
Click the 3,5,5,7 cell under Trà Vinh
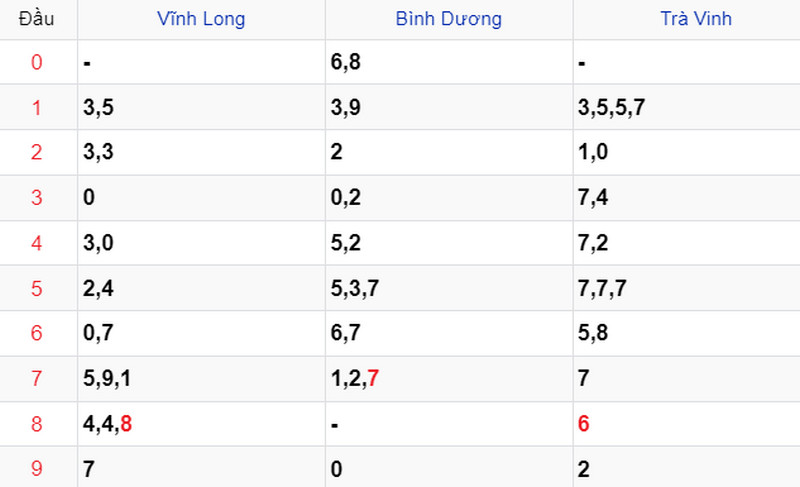(x=686, y=107)
